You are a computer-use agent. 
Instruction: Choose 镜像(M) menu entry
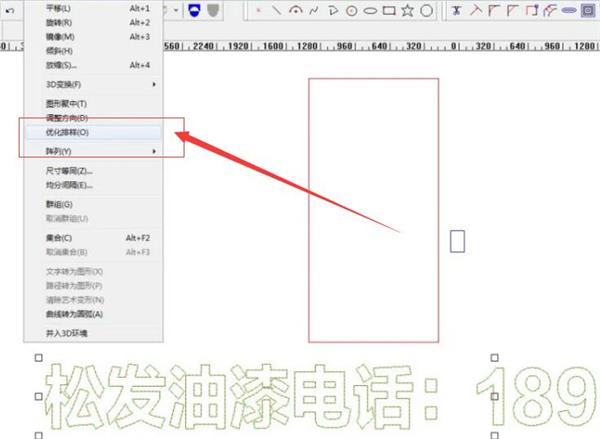coord(94,37)
